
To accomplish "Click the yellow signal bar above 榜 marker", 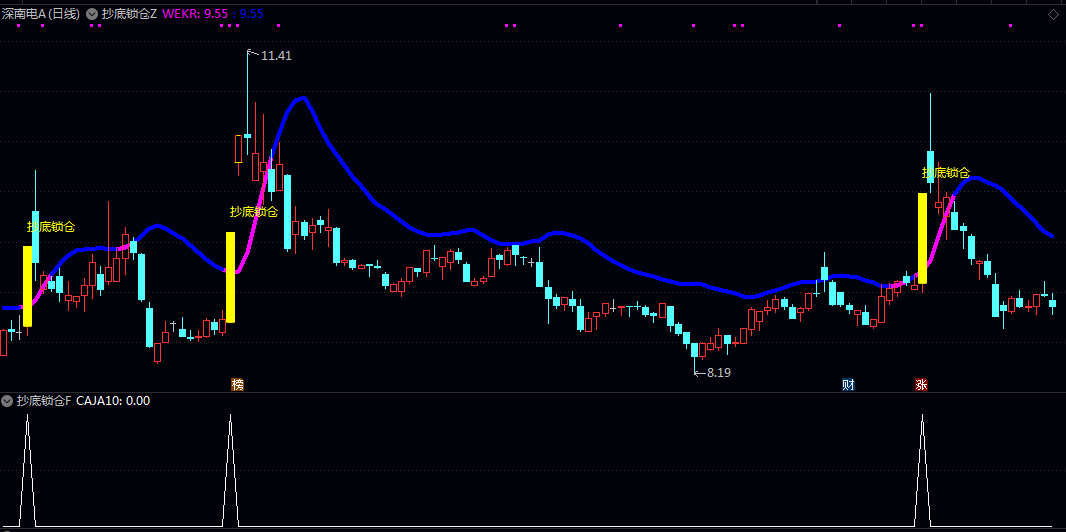I will coord(230,277).
